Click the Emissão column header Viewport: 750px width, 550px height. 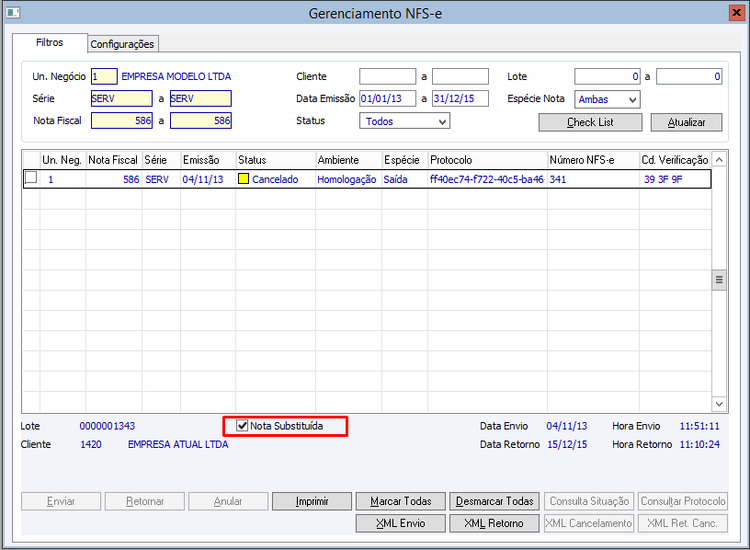tap(208, 160)
